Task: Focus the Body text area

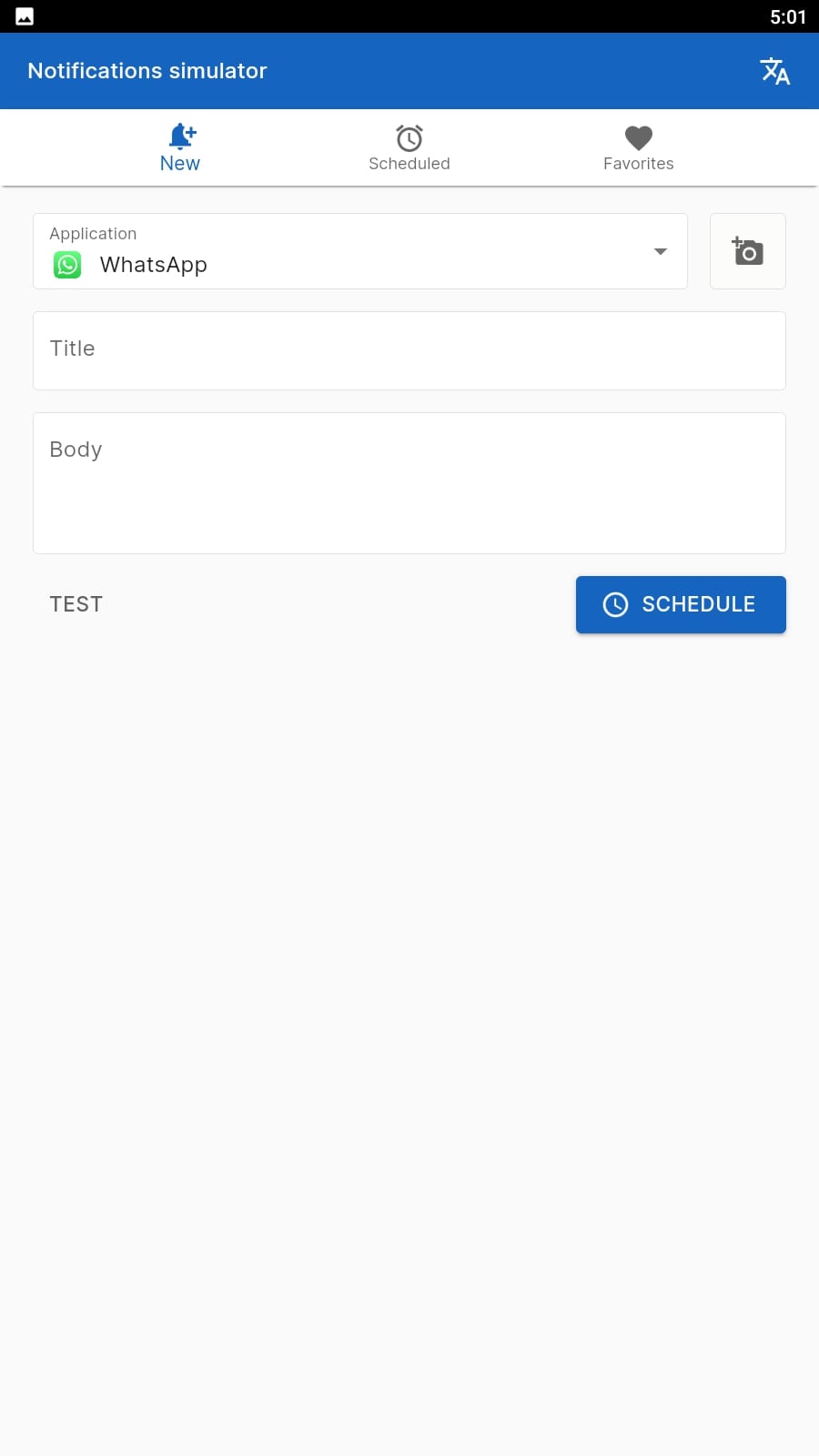Action: (409, 483)
